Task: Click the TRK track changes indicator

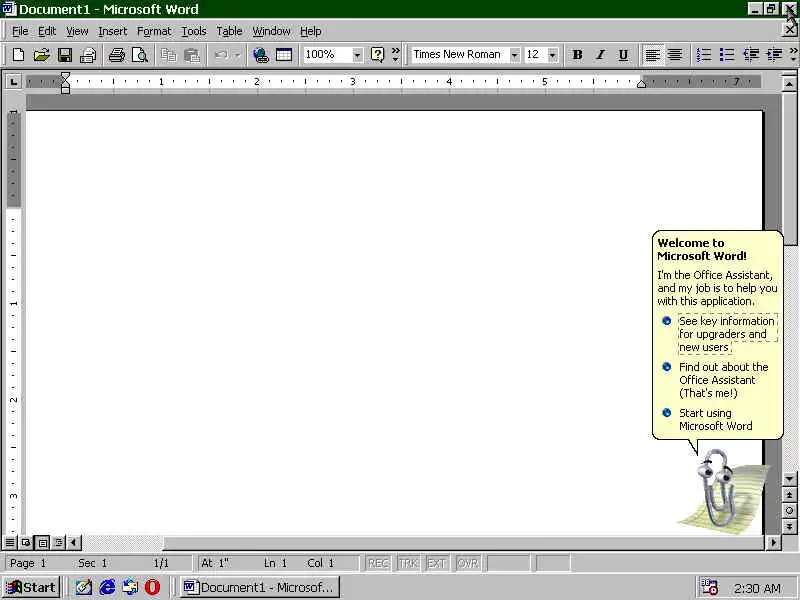Action: point(408,563)
